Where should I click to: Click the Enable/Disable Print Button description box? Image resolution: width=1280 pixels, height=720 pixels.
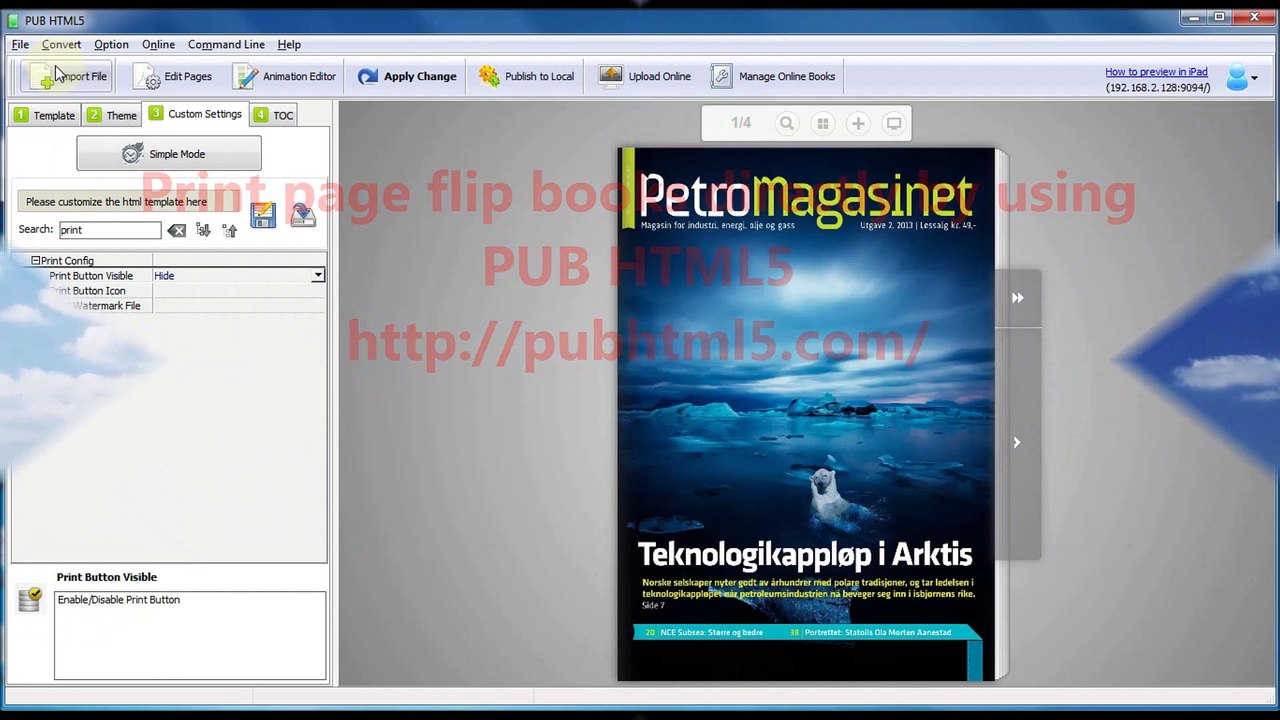coord(190,636)
